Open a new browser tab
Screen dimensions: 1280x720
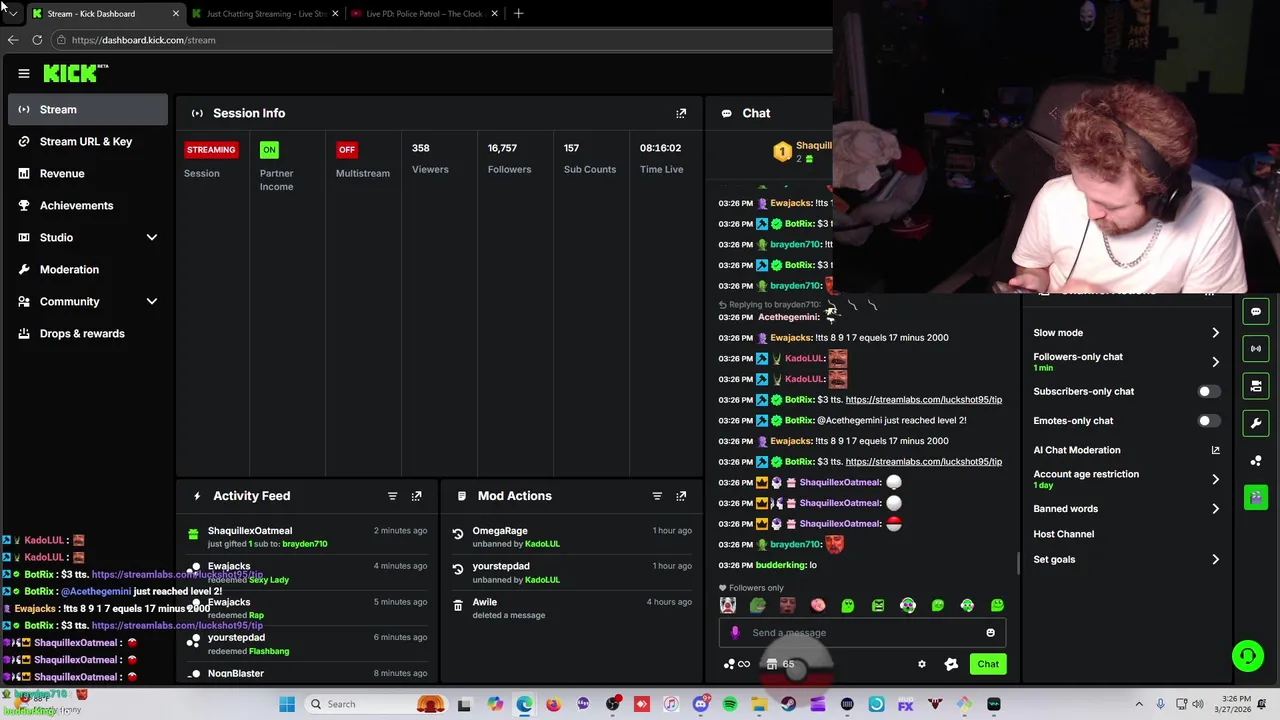(x=518, y=14)
